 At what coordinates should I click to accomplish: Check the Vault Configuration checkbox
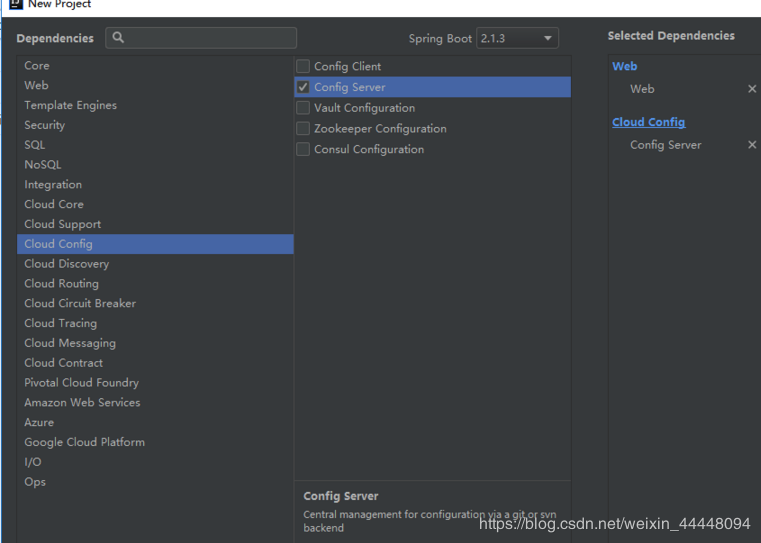(303, 108)
